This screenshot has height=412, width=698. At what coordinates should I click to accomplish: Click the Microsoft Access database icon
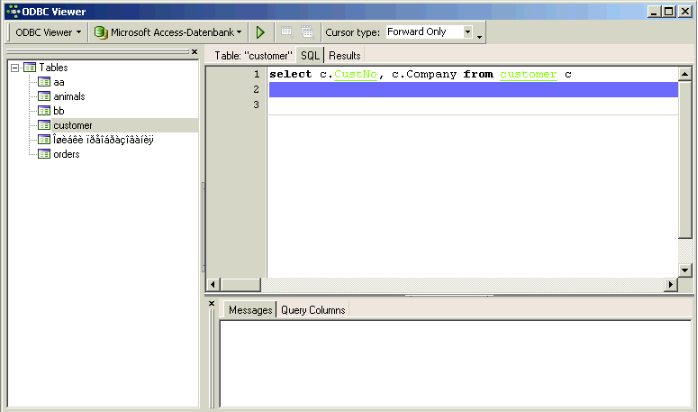101,32
